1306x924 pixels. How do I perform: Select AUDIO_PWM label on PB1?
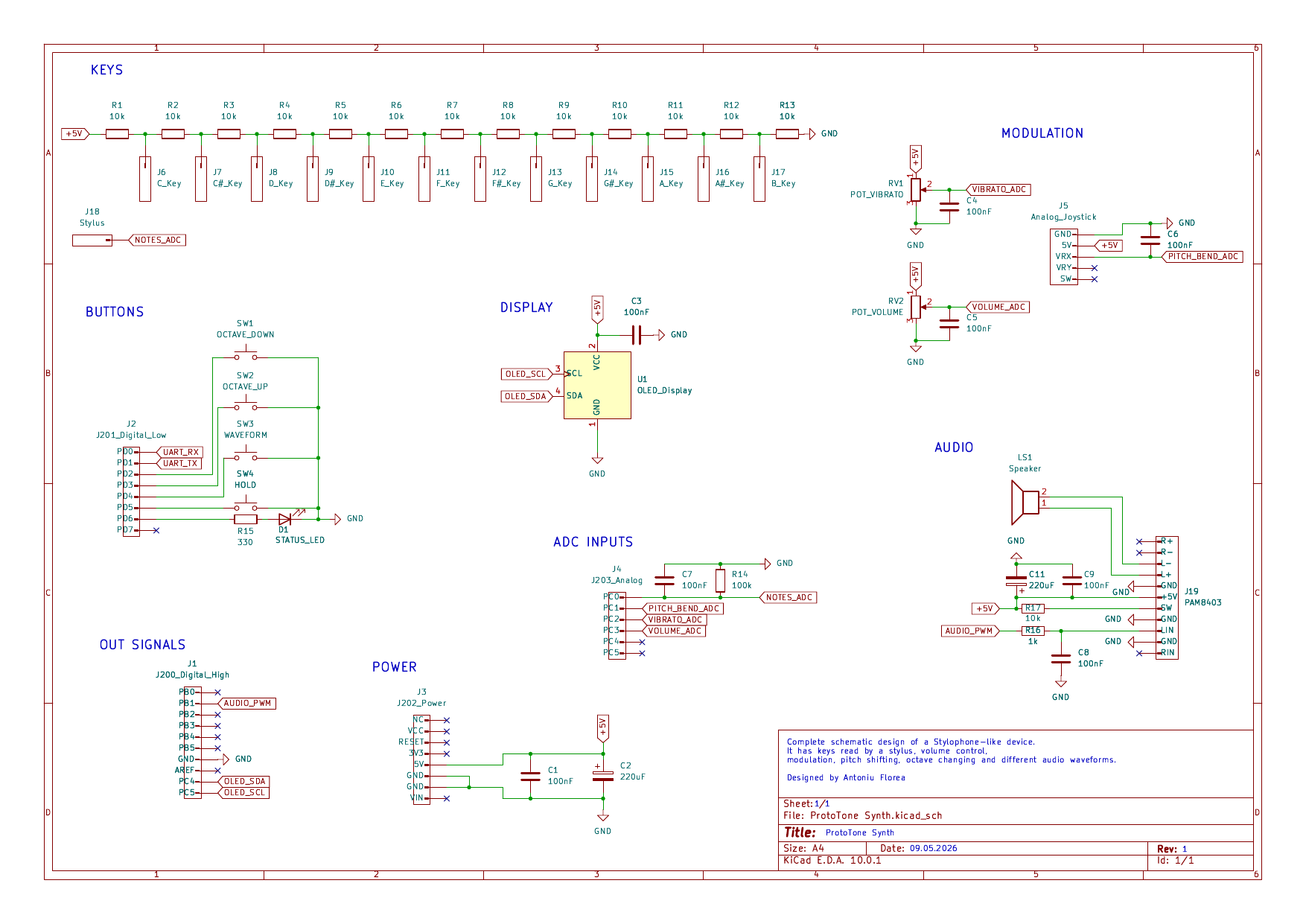point(247,703)
